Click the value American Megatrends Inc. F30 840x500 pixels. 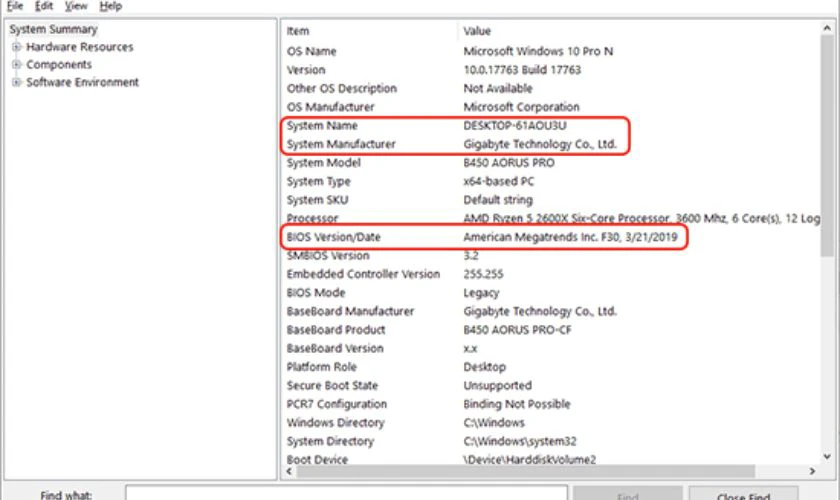click(x=541, y=237)
